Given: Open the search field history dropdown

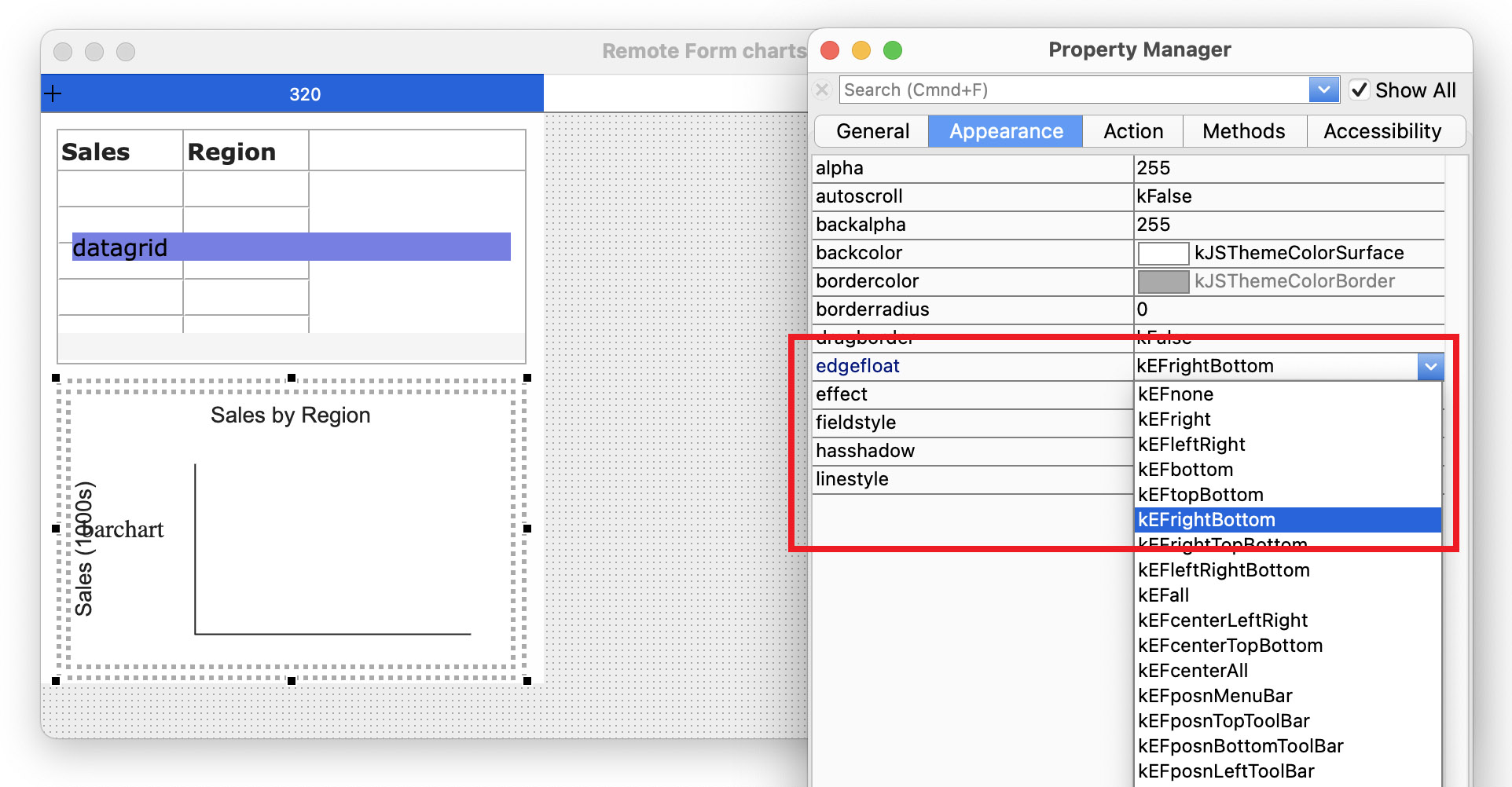Looking at the screenshot, I should coord(1323,90).
